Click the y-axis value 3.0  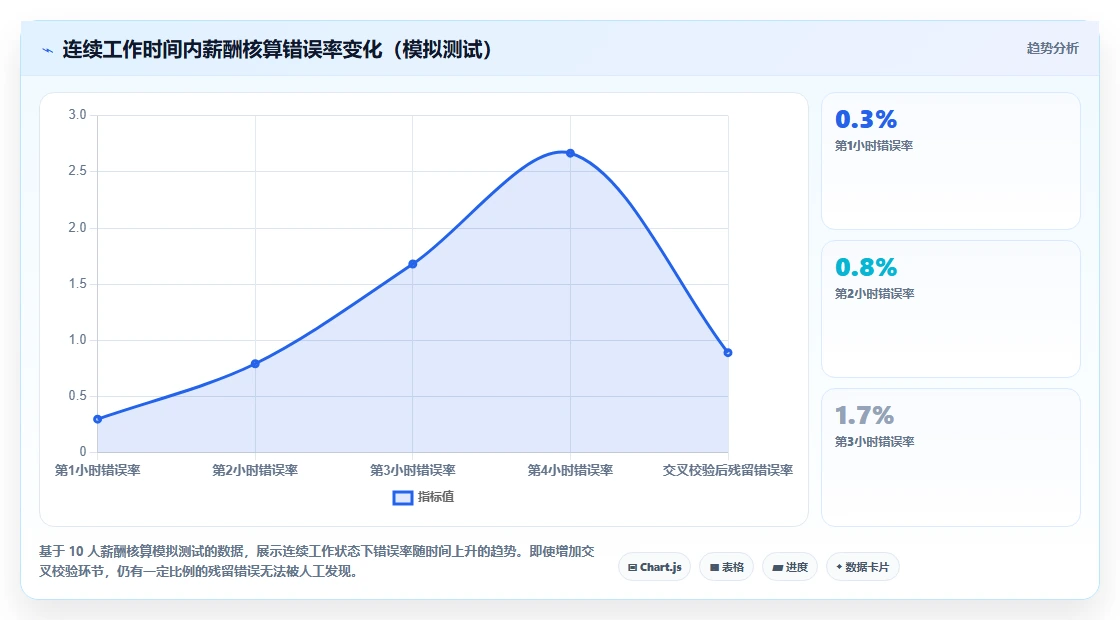[77, 115]
